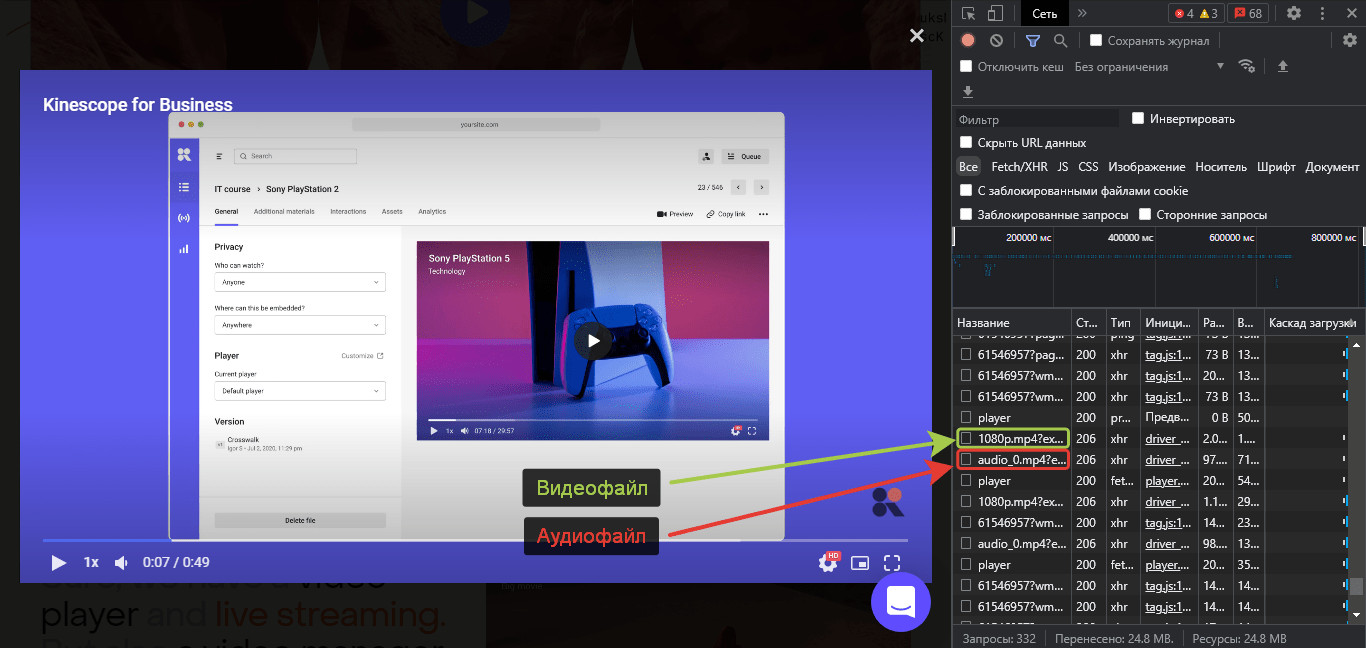This screenshot has width=1366, height=648.
Task: Open network panel settings gear beside Сохранять журнал
Action: pos(1350,41)
